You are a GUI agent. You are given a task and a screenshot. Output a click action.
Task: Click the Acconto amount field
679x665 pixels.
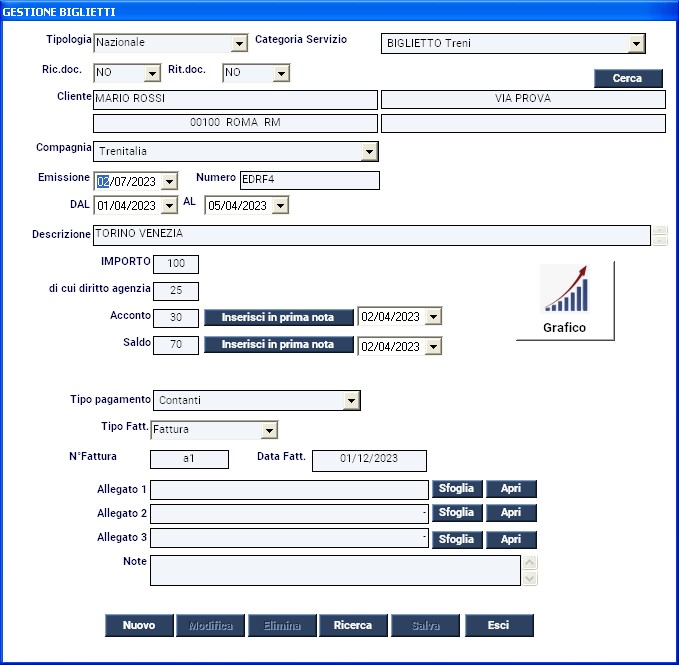pos(176,318)
